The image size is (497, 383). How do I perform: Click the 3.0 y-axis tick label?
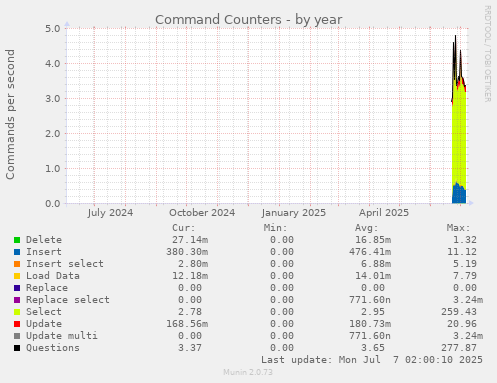53,98
